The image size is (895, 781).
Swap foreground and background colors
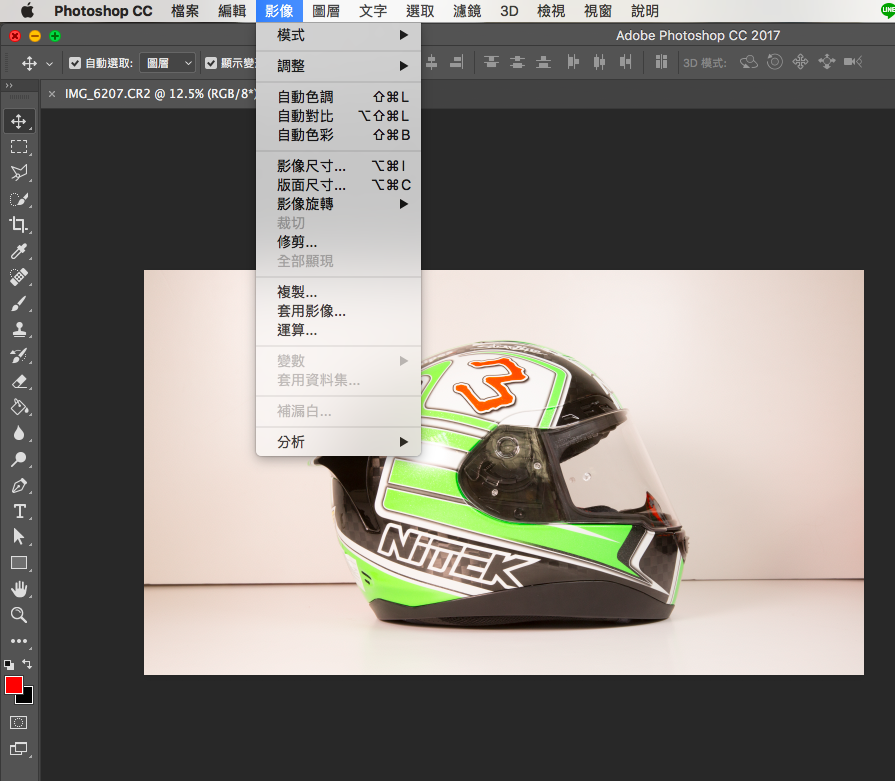27,663
